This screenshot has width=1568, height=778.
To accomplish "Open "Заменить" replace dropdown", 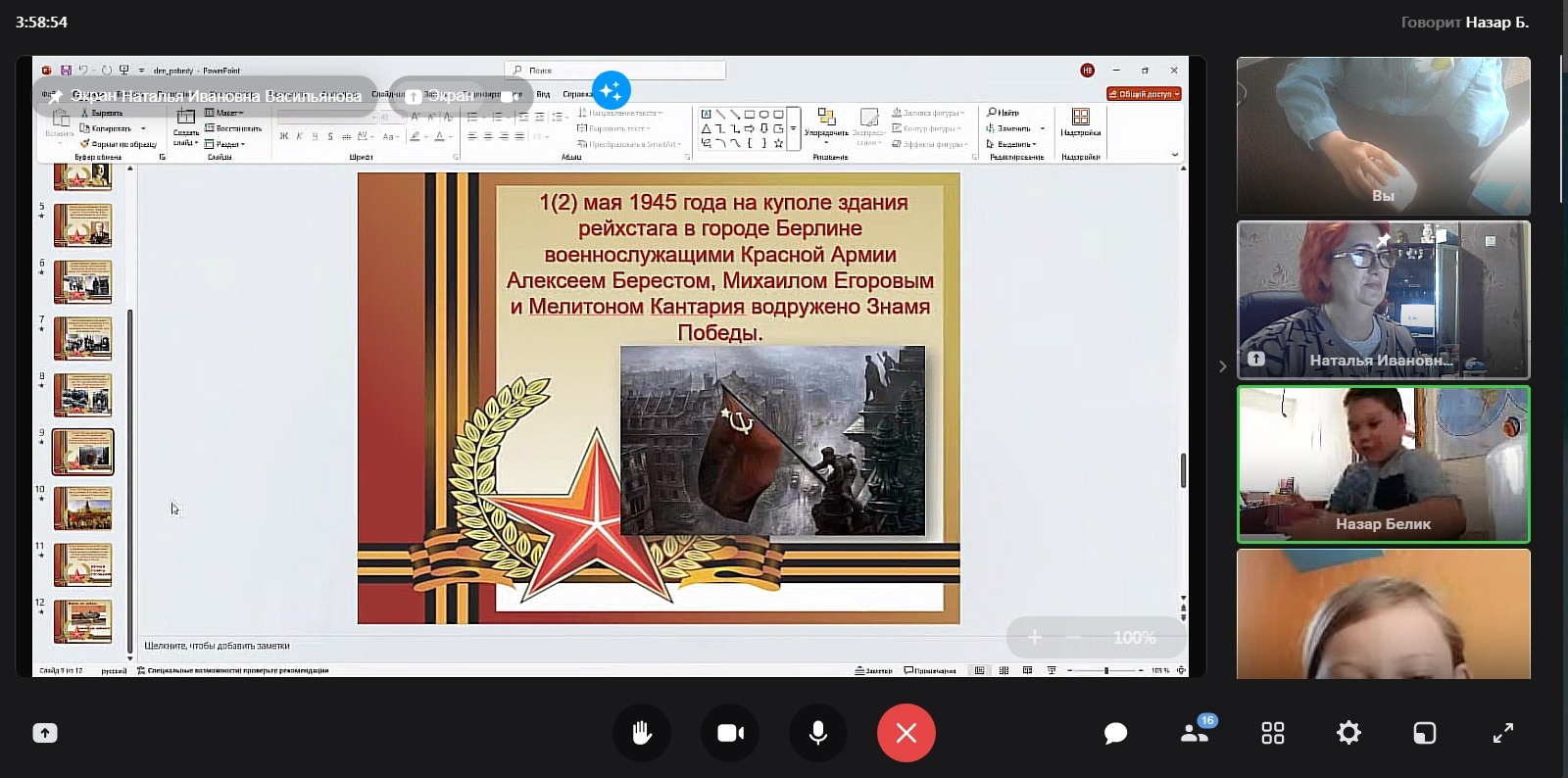I will click(x=1042, y=128).
